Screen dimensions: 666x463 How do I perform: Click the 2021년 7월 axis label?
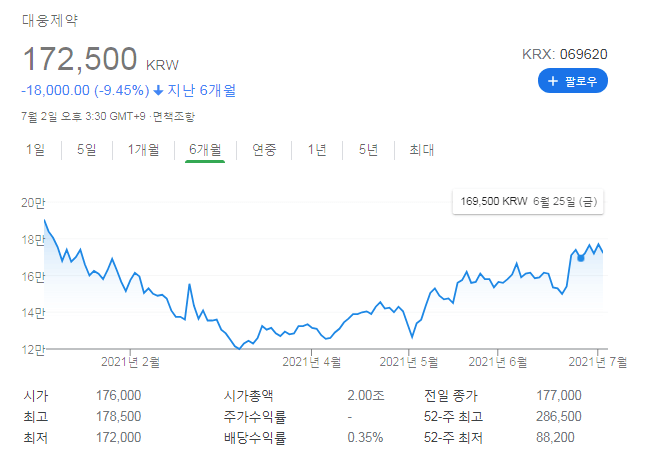pos(598,362)
